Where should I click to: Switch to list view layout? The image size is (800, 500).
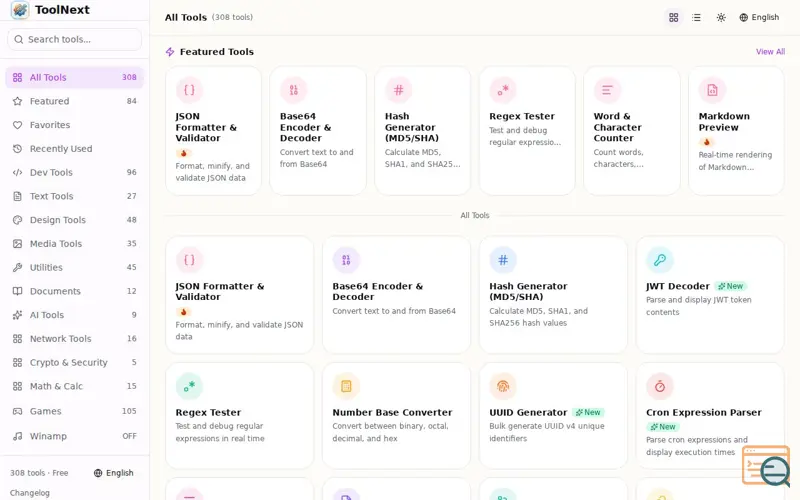696,17
